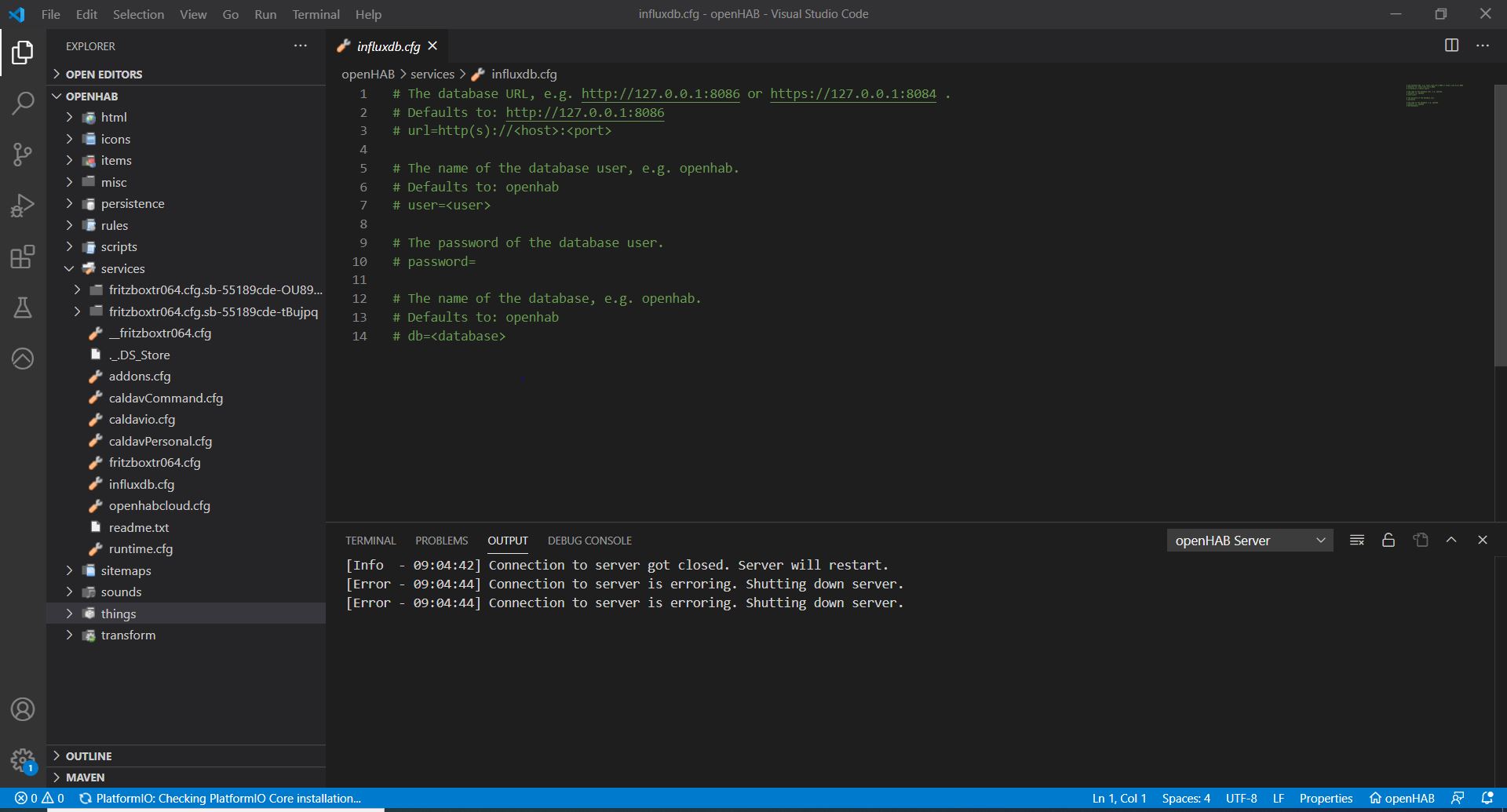Open the Terminal menu
This screenshot has width=1507, height=812.
click(x=316, y=14)
